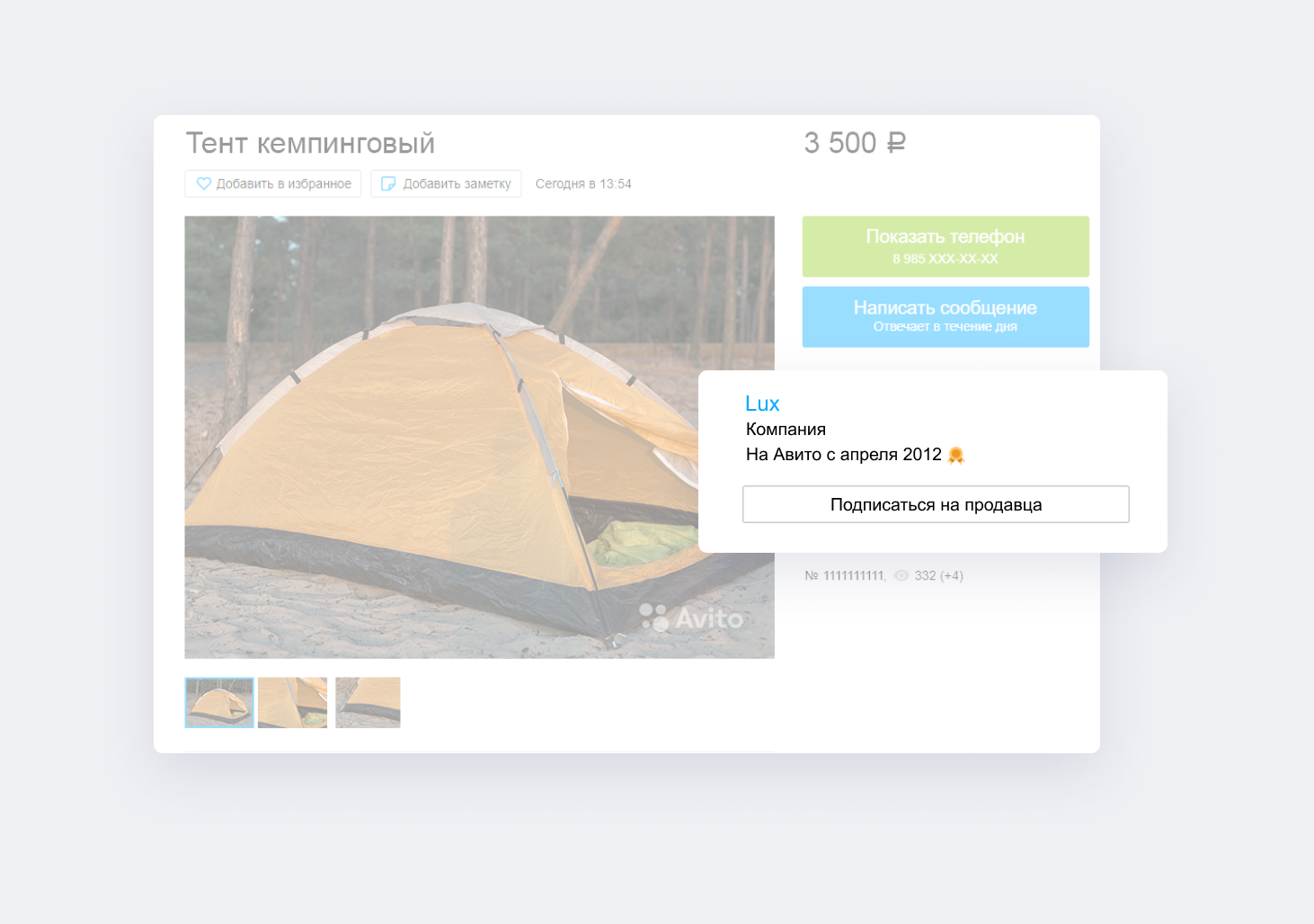
Task: Open the main tent photo
Action: click(x=479, y=437)
